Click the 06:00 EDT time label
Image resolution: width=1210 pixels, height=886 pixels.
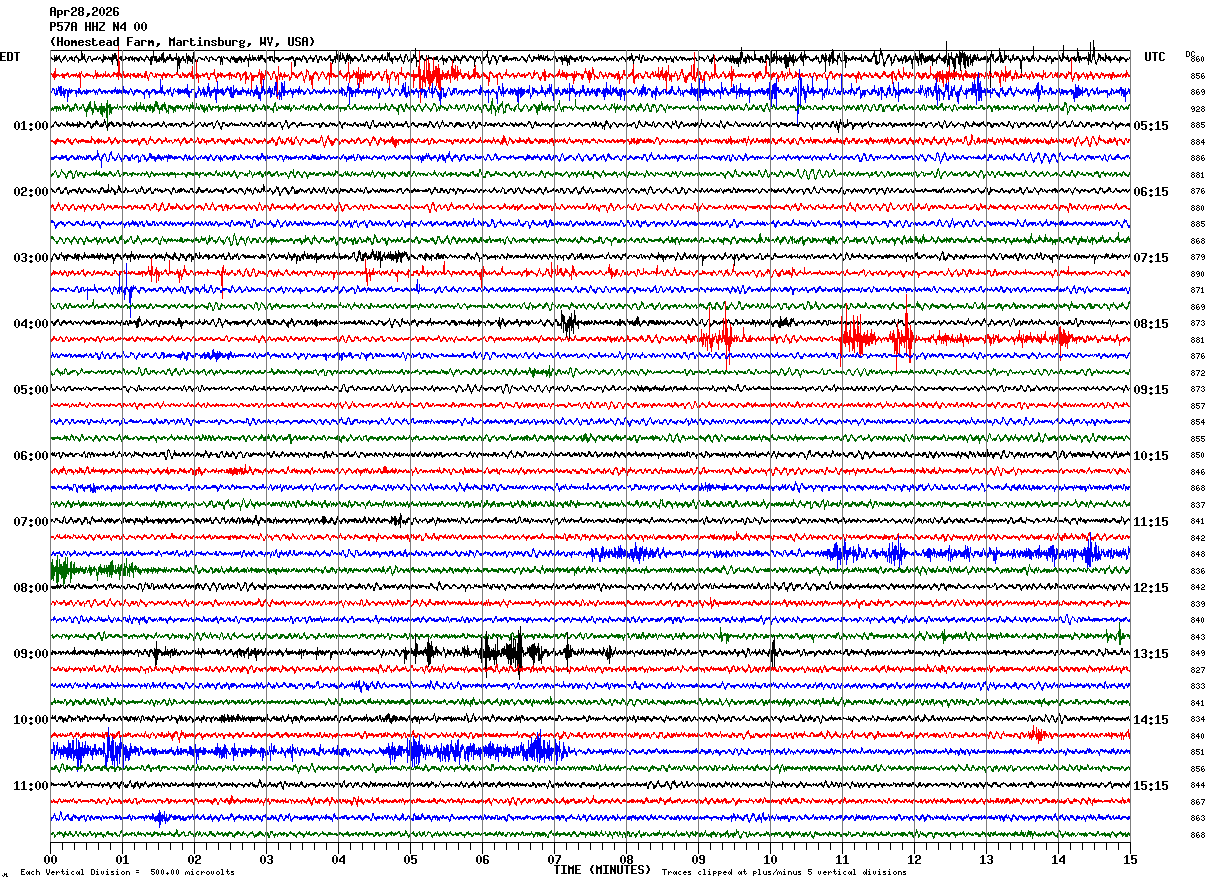[x=31, y=456]
